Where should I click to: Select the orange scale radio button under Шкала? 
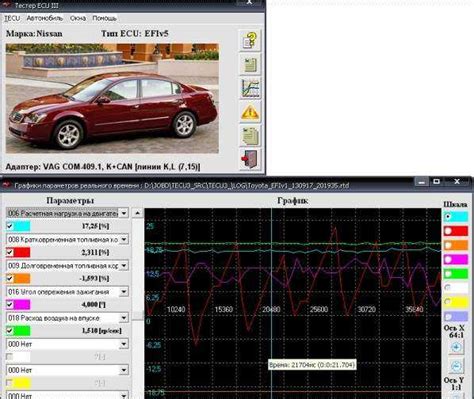coord(448,245)
